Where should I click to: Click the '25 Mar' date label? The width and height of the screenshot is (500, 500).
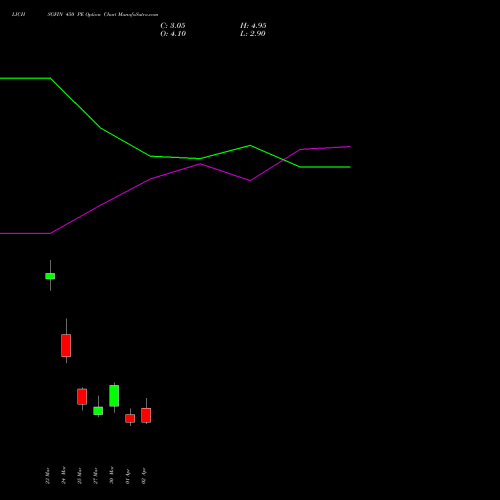pos(80,476)
